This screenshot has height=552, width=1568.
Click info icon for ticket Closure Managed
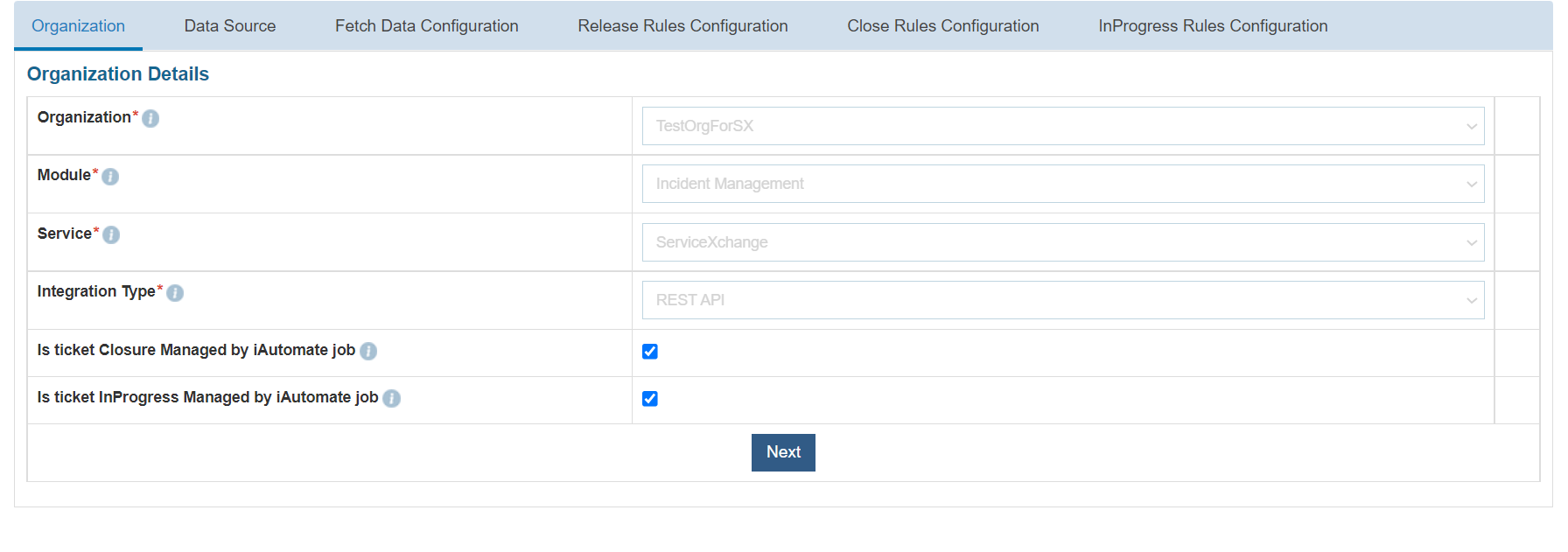pos(368,351)
